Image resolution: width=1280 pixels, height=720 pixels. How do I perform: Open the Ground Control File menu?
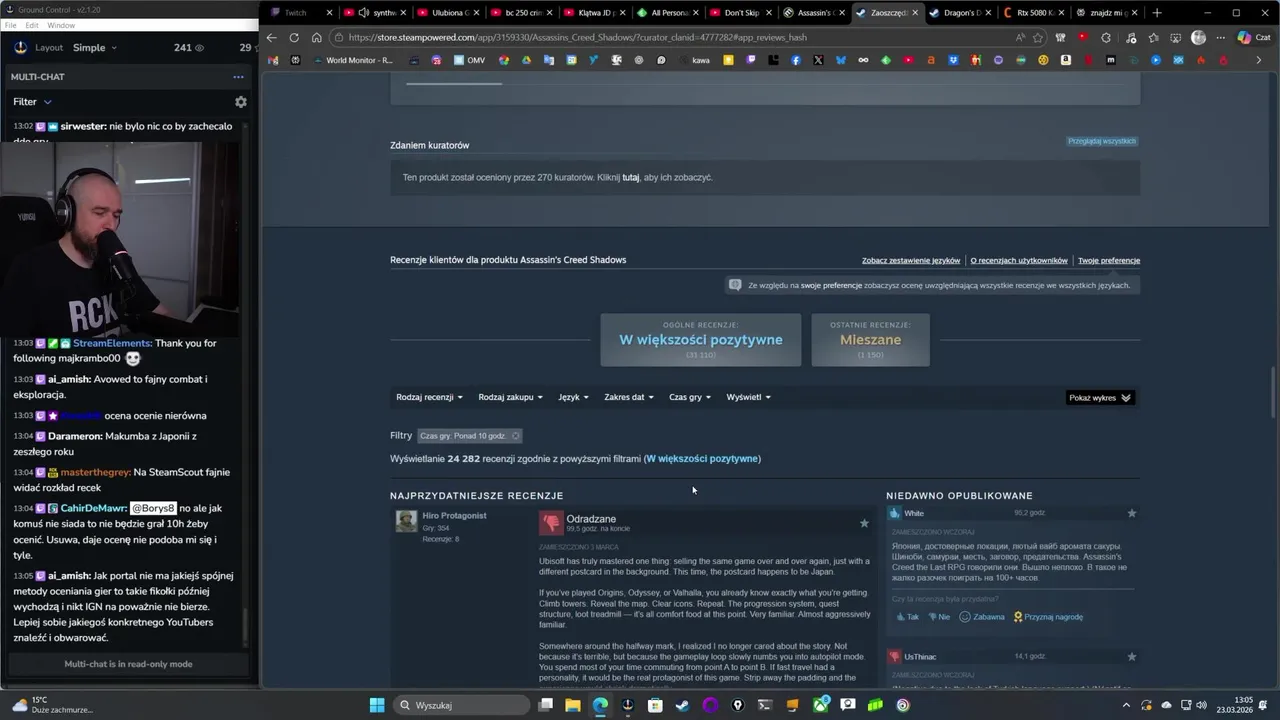pyautogui.click(x=11, y=25)
